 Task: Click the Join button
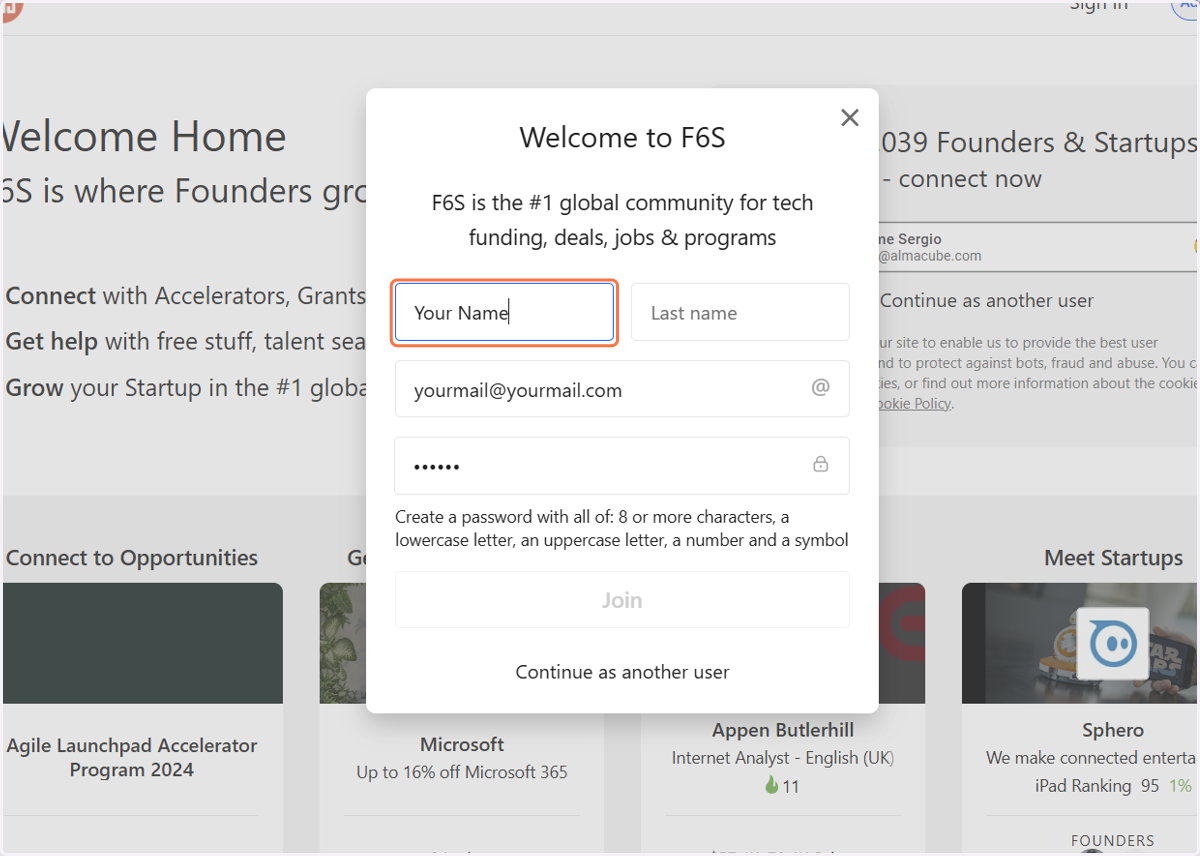pos(622,600)
